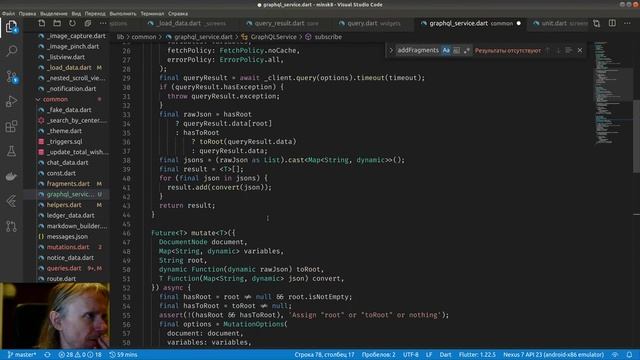Open mutations.dart in explorer
Viewport: 640px width, 360px height.
(x=68, y=247)
